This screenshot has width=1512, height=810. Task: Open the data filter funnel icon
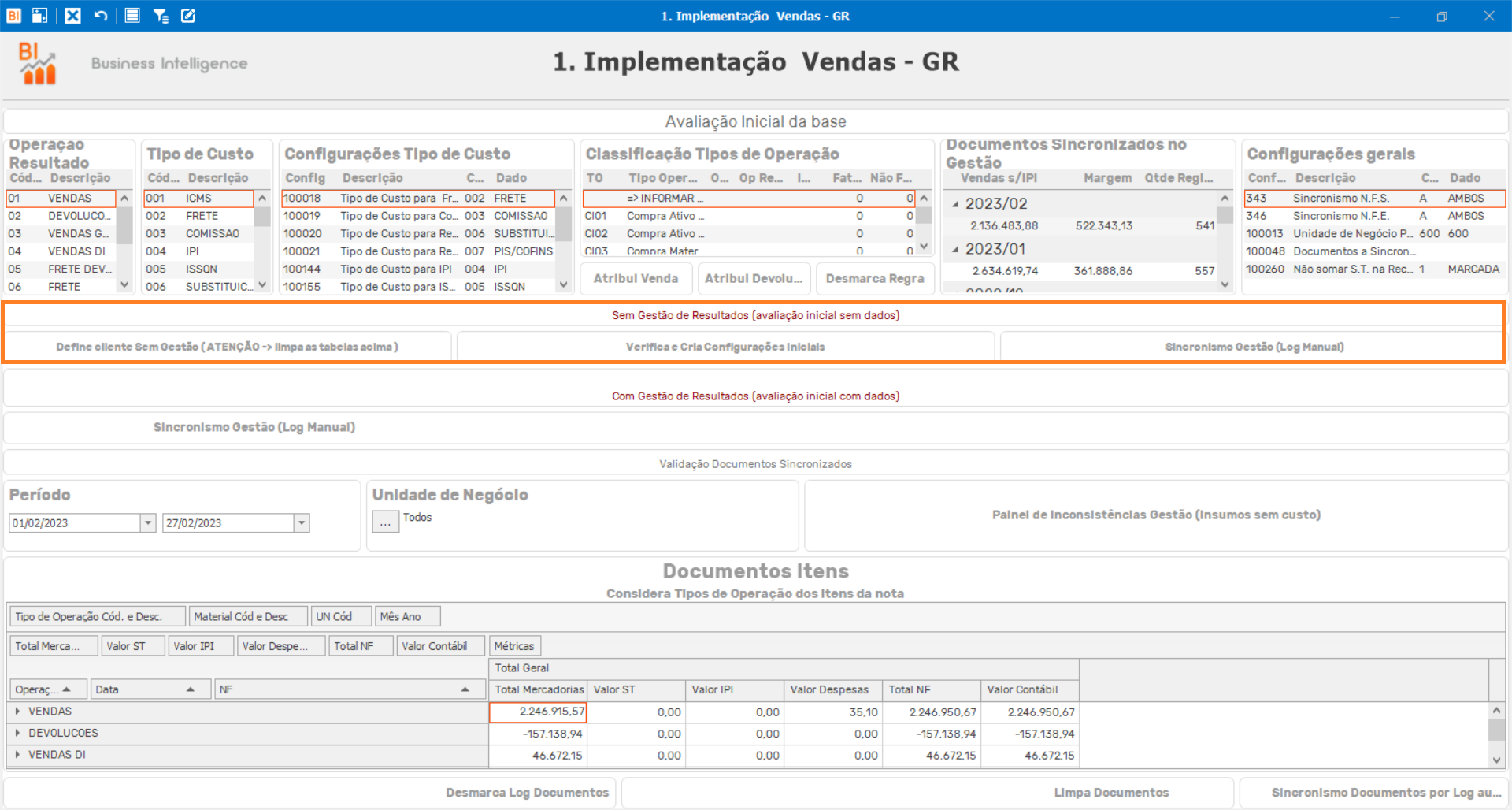[161, 16]
